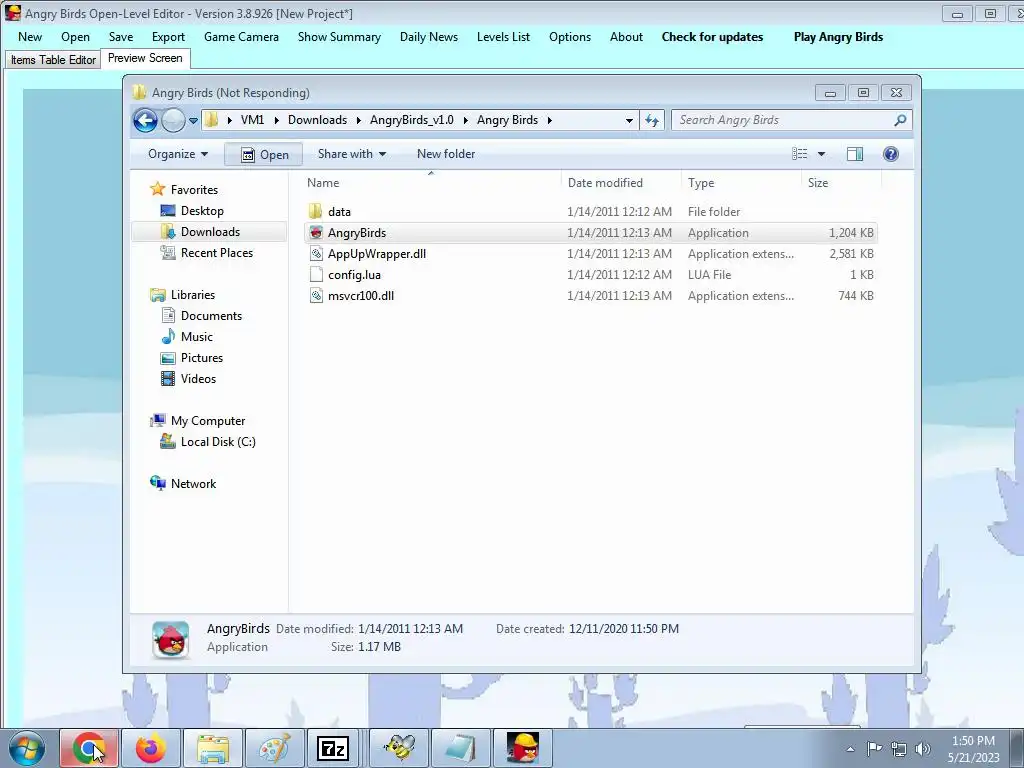
Task: Open Chrome from the taskbar
Action: 89,748
